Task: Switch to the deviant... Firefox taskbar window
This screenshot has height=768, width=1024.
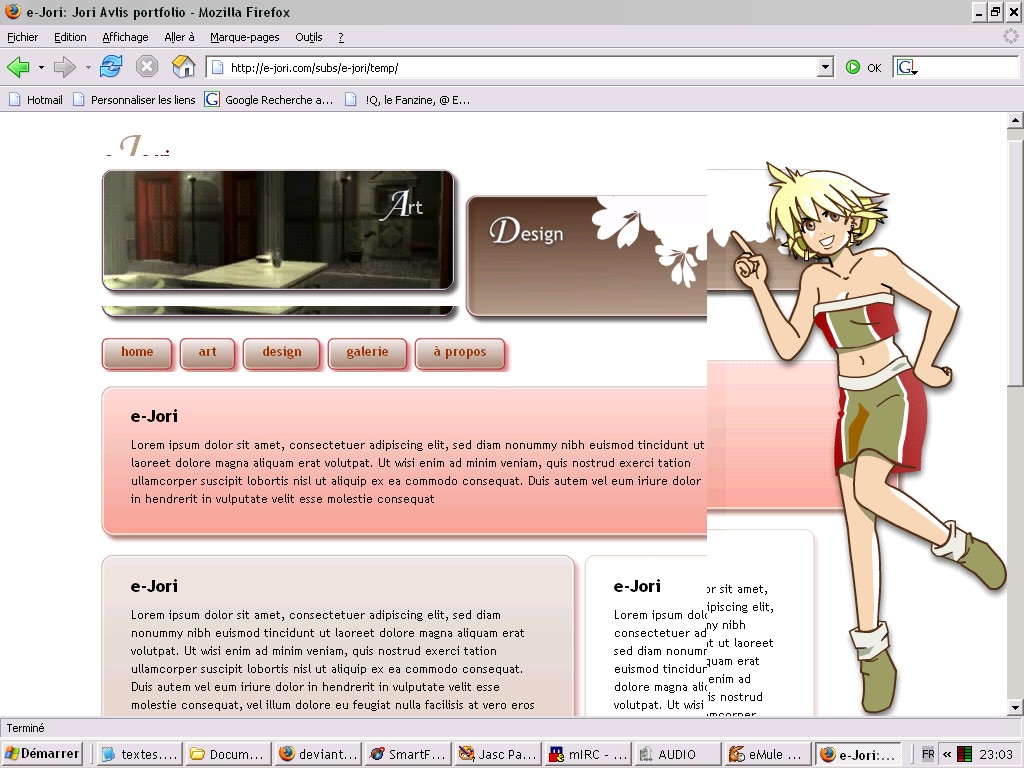Action: pyautogui.click(x=317, y=754)
